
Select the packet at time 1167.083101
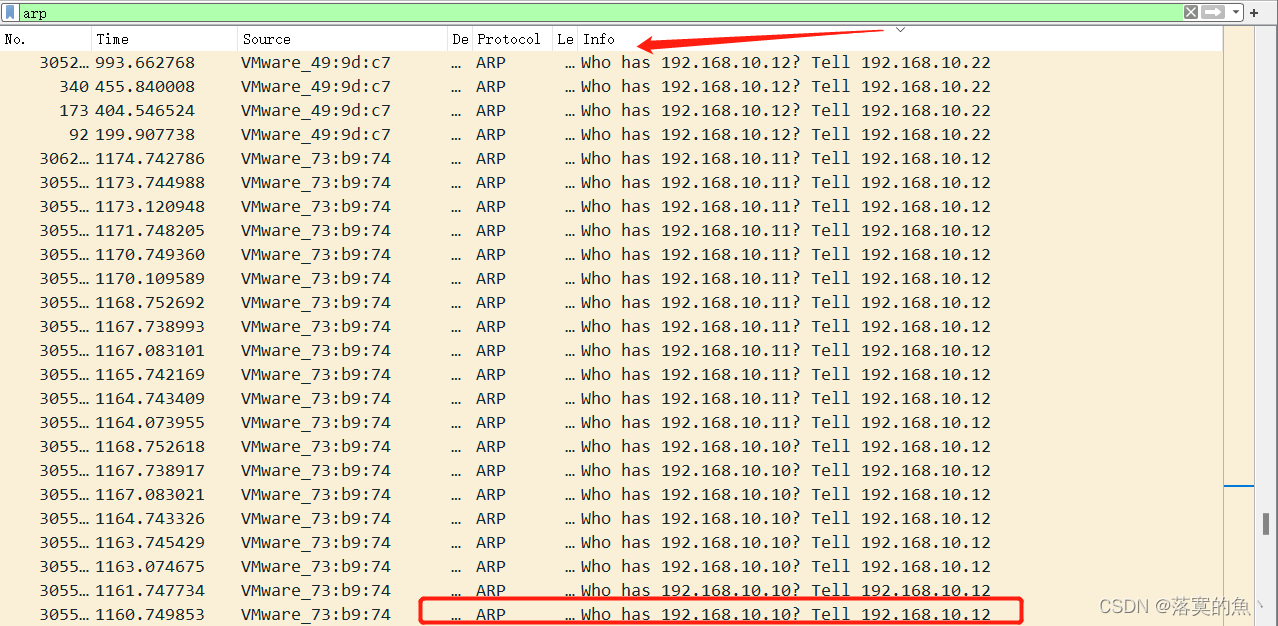tap(611, 350)
